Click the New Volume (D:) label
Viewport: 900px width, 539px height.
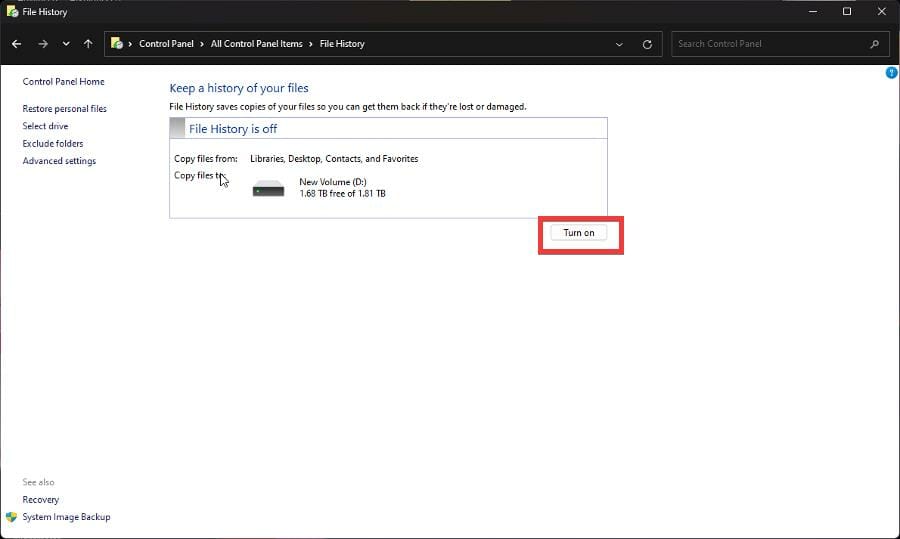coord(332,181)
